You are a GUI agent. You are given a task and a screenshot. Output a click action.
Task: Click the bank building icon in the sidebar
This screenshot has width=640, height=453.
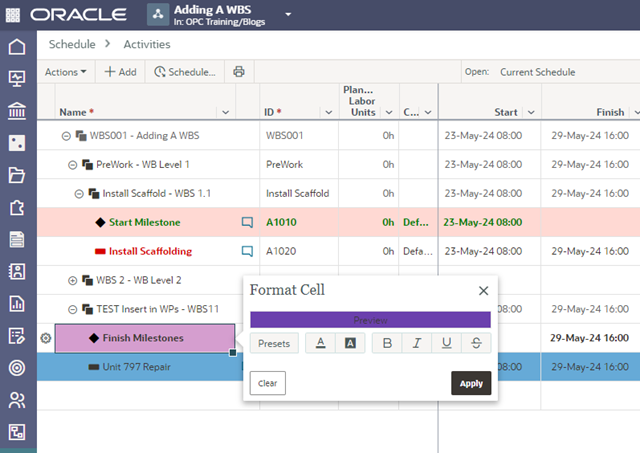[x=17, y=109]
